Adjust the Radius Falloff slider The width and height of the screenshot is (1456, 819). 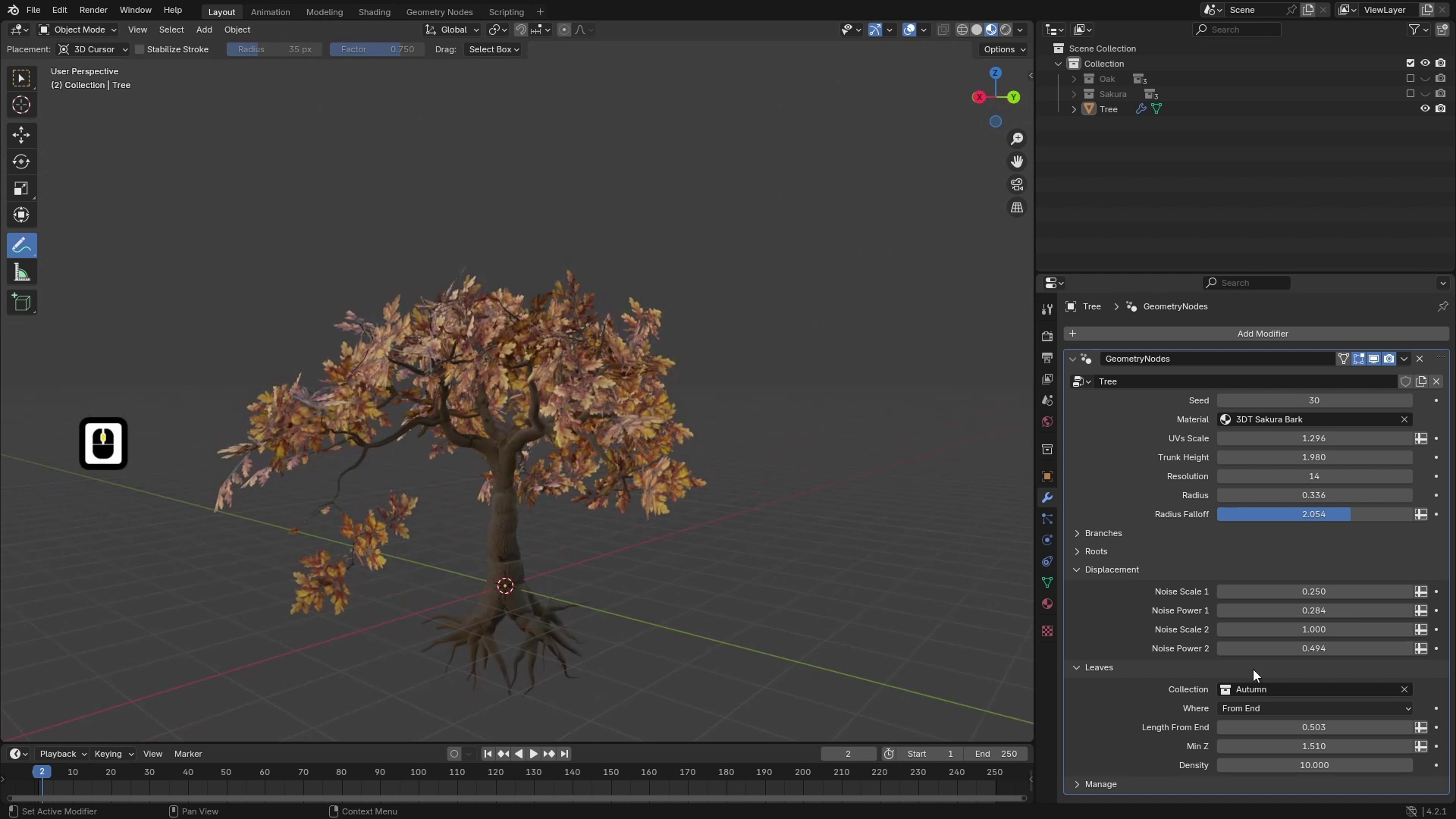click(1316, 514)
